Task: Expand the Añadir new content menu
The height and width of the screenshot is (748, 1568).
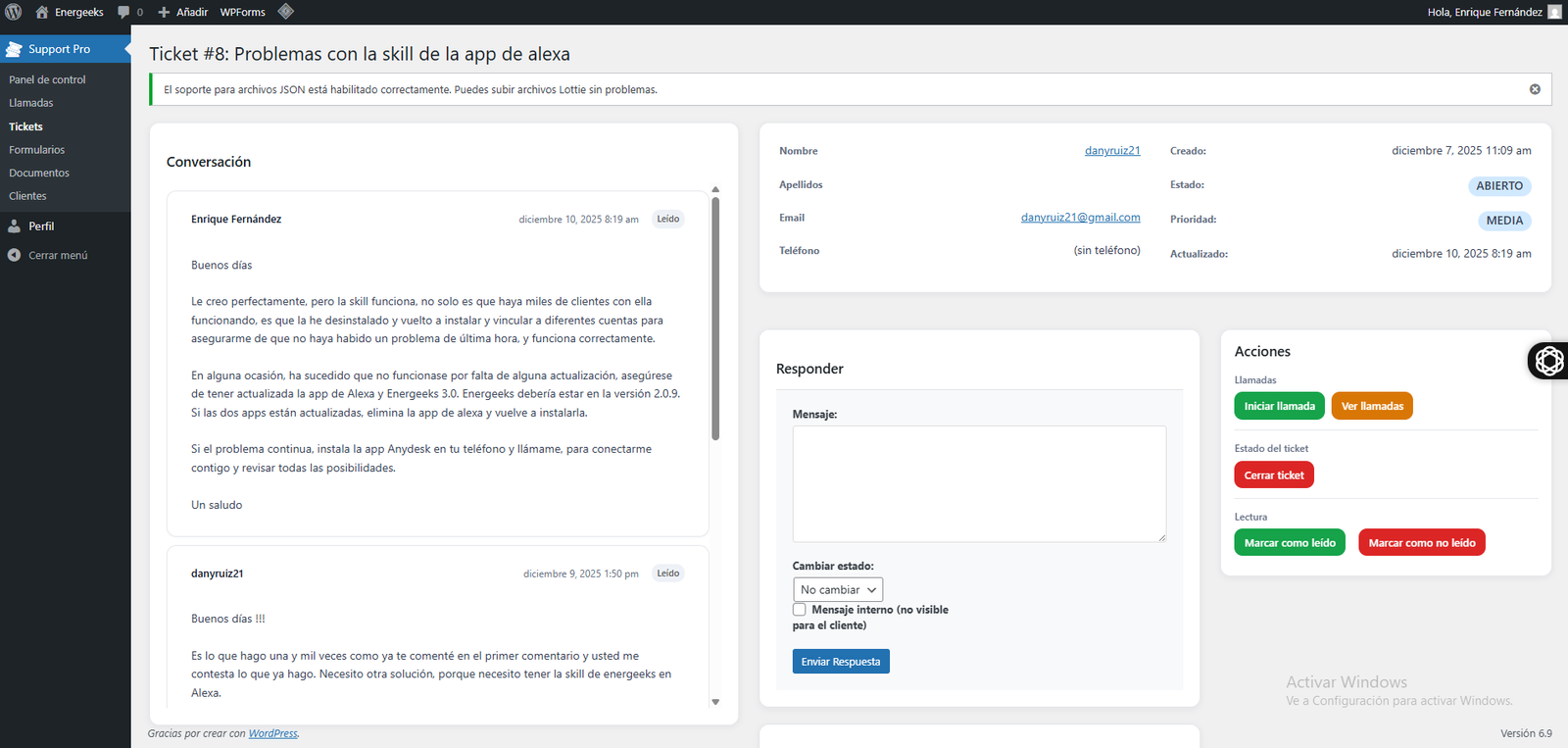Action: pos(183,12)
